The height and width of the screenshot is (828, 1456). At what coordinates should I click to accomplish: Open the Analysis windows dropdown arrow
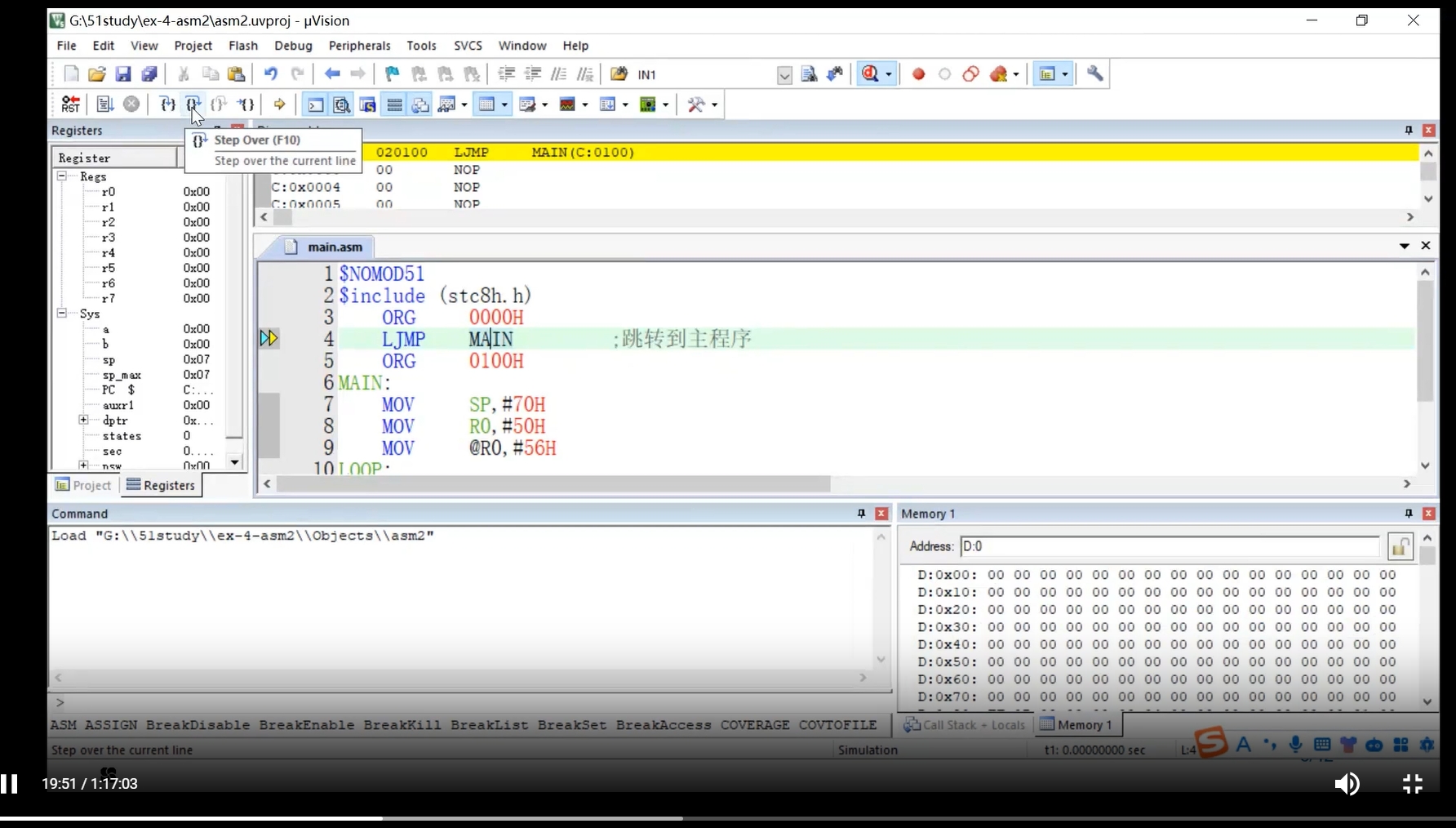pyautogui.click(x=585, y=105)
